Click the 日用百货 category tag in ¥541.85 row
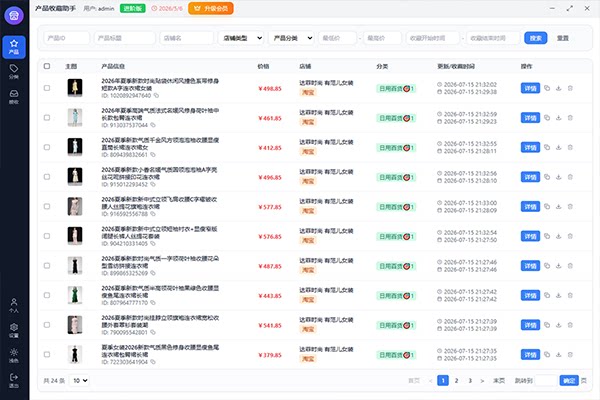600x400 pixels. click(396, 325)
